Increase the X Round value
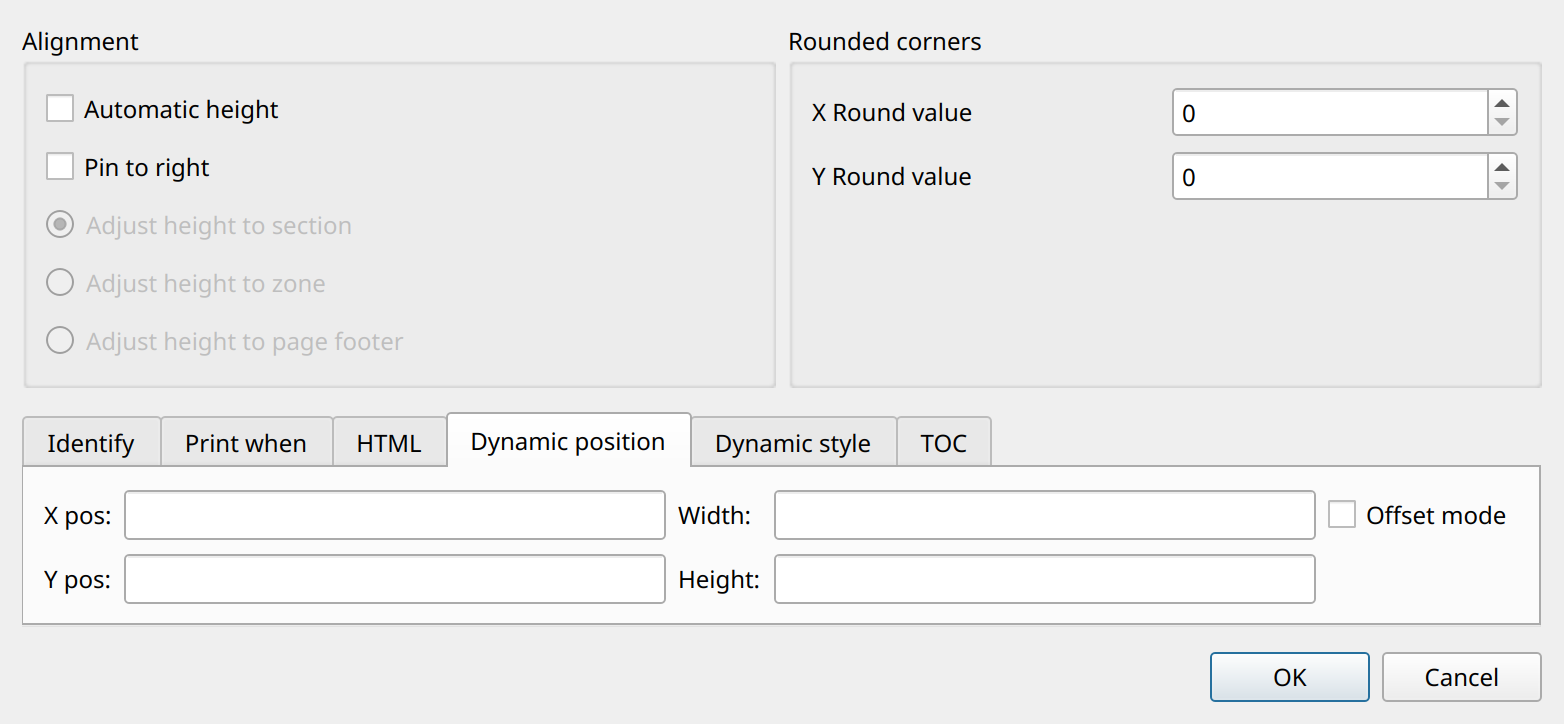1564x724 pixels. [1502, 102]
